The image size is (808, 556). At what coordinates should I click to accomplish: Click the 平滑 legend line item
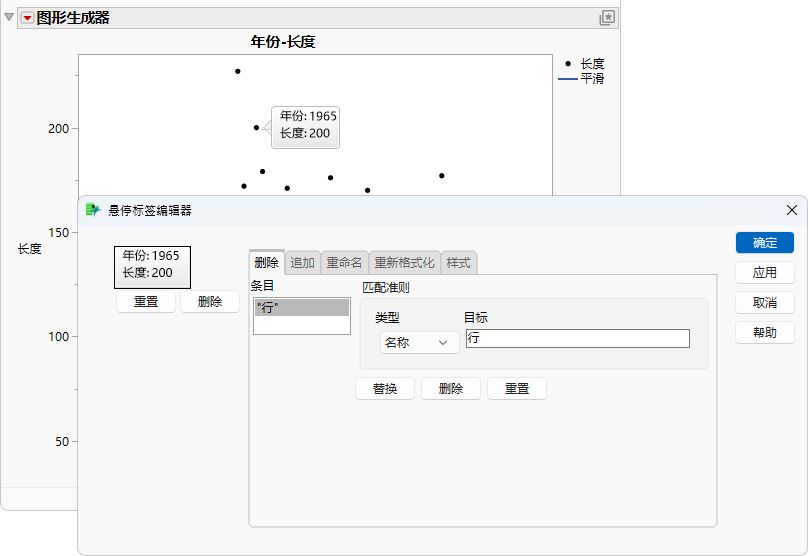[x=582, y=78]
